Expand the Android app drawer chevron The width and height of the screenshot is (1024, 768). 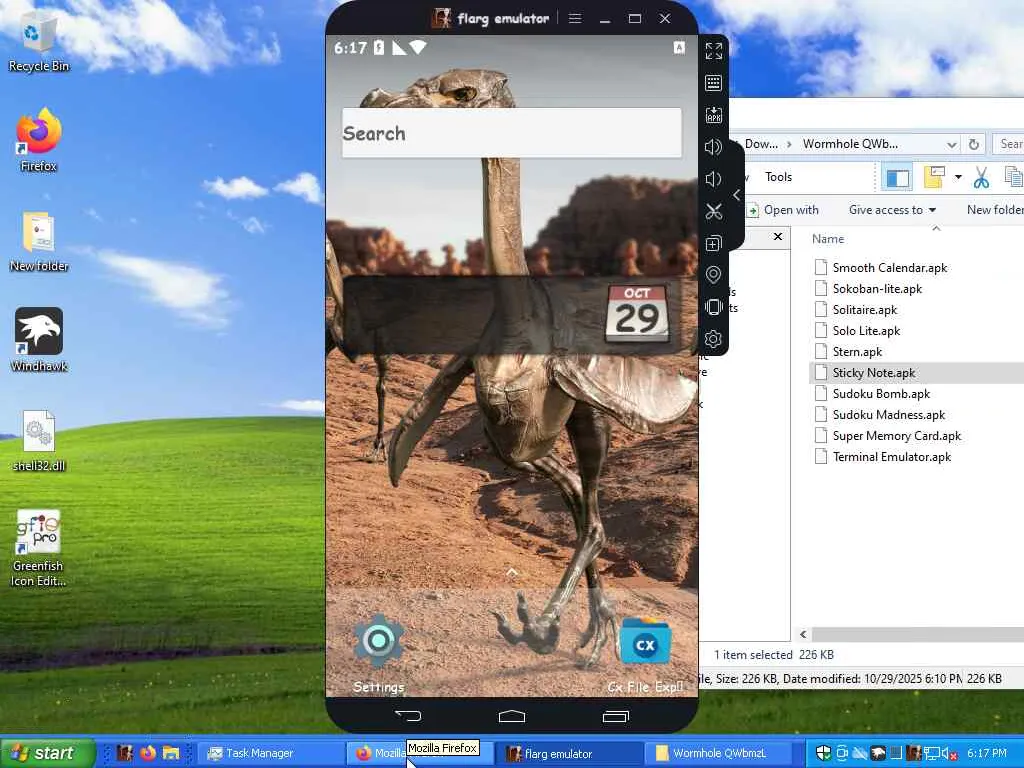[x=512, y=573]
